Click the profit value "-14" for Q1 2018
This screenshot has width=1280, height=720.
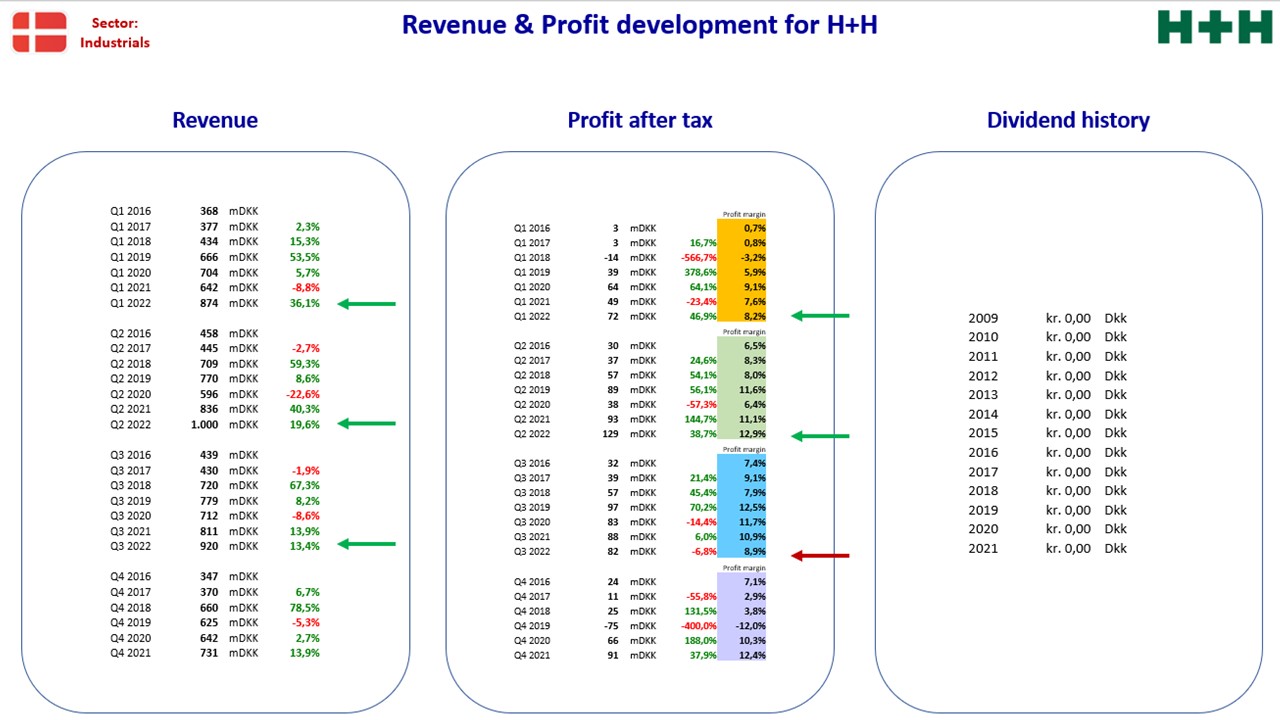click(x=611, y=258)
